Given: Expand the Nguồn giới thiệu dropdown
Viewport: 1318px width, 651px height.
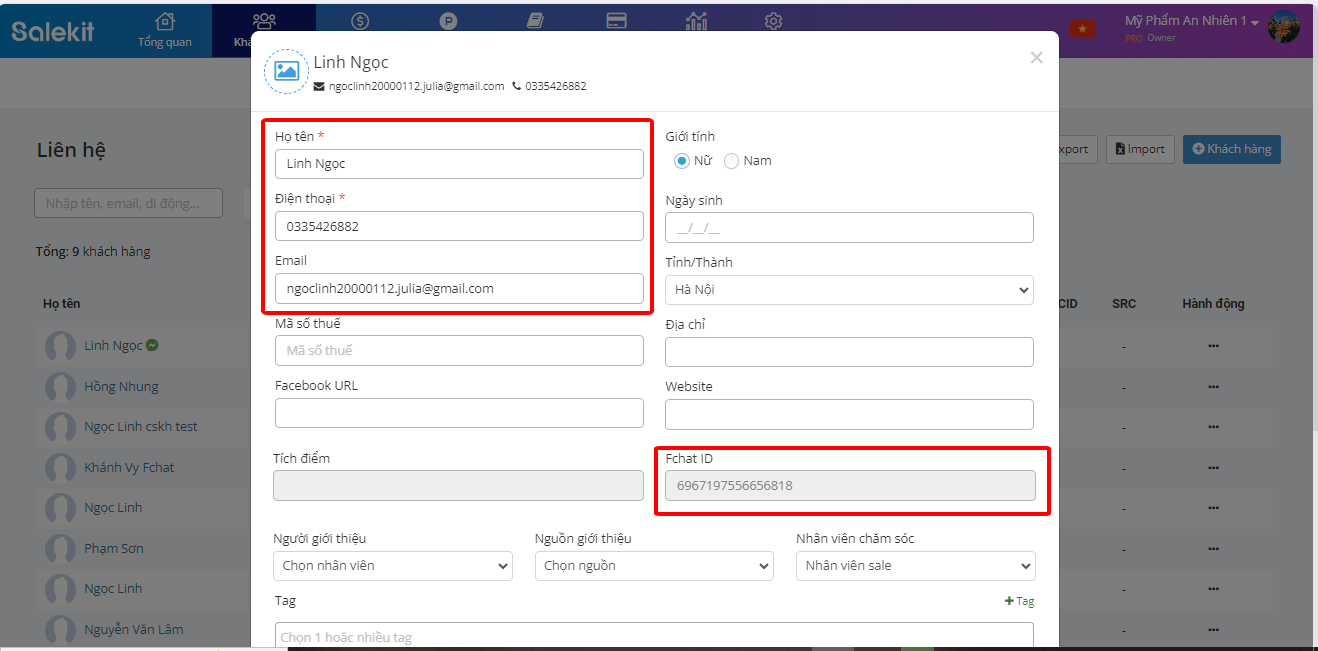Looking at the screenshot, I should pos(654,566).
